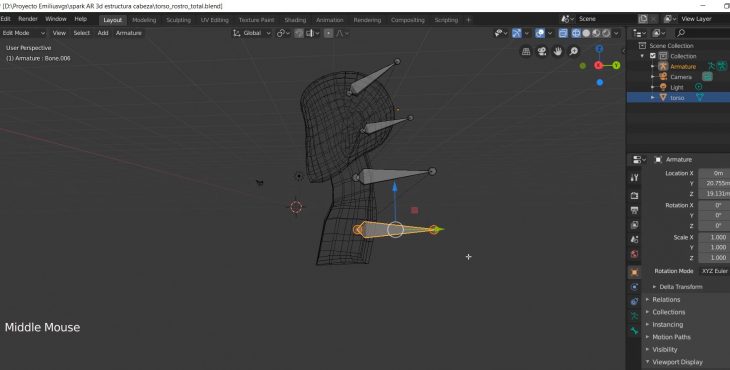Toggle the Collection exclude checkbox

pos(653,56)
